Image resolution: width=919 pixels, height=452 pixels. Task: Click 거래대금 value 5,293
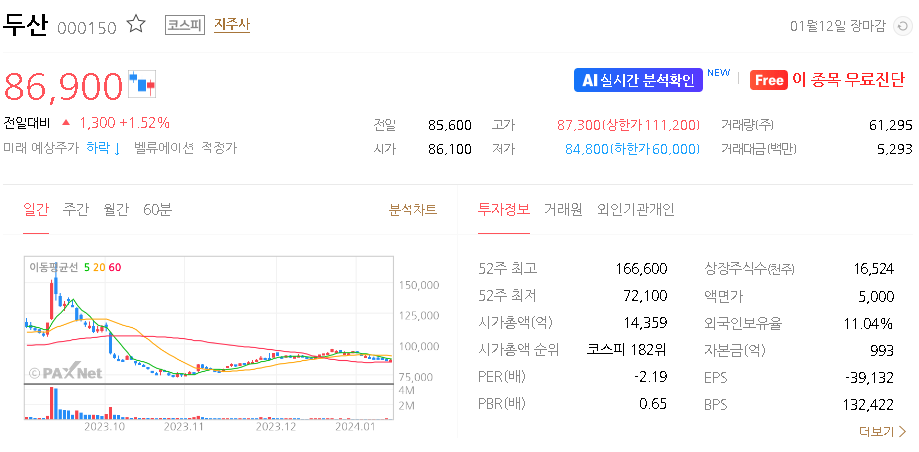(895, 149)
